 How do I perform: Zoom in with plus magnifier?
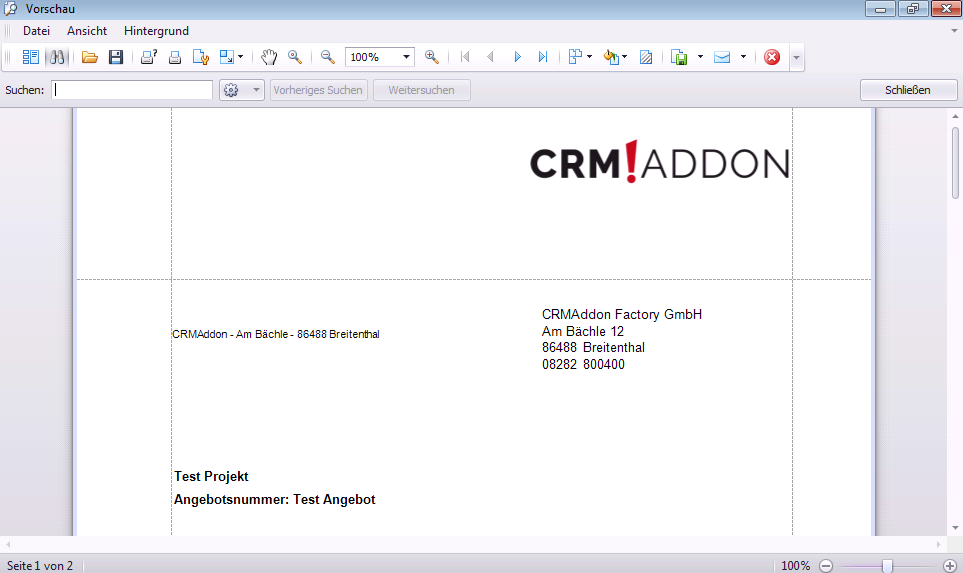[432, 57]
